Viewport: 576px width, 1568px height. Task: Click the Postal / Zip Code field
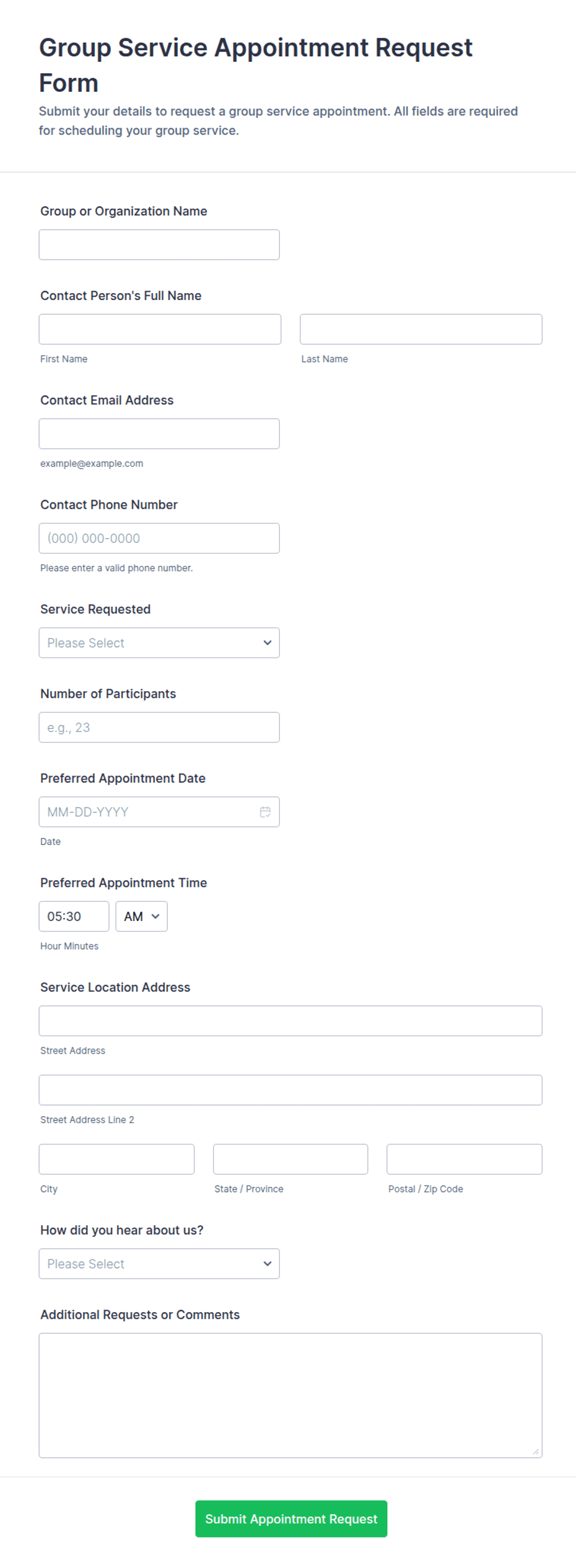point(465,1159)
